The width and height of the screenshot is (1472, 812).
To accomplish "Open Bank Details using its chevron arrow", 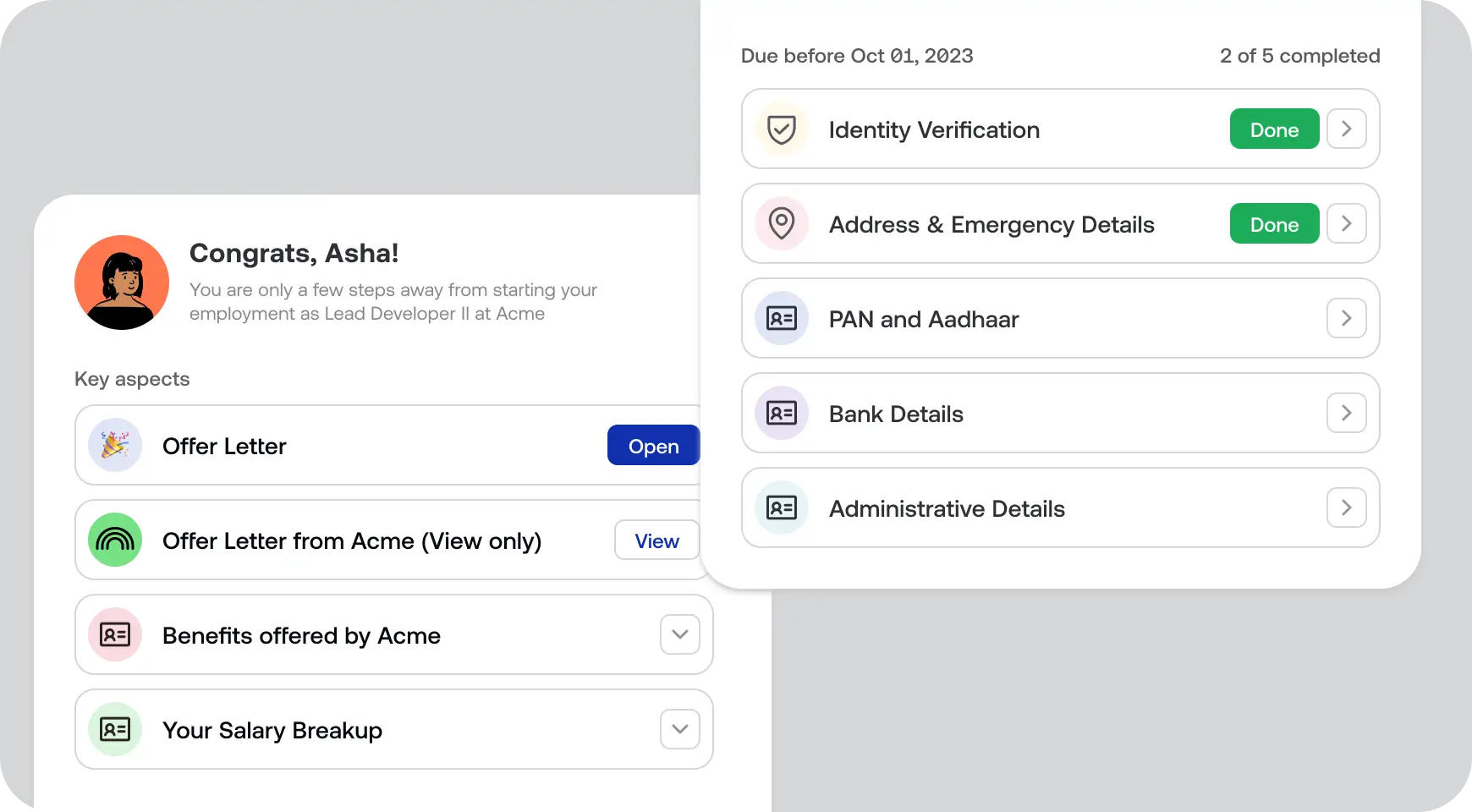I will point(1346,414).
